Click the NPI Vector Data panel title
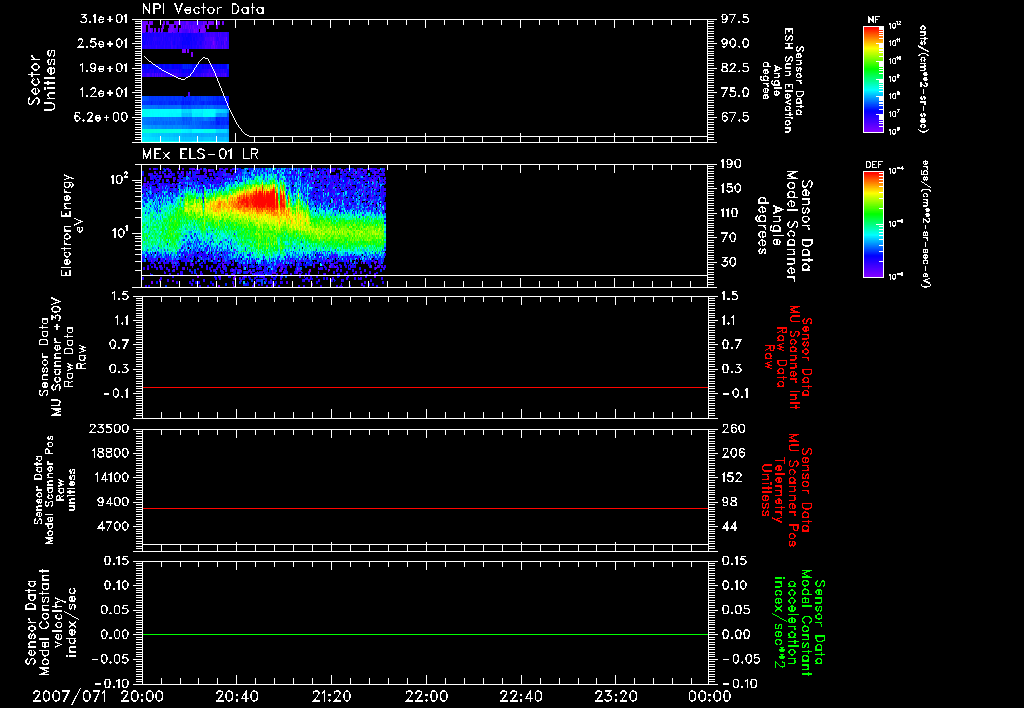This screenshot has height=708, width=1024. click(x=203, y=9)
